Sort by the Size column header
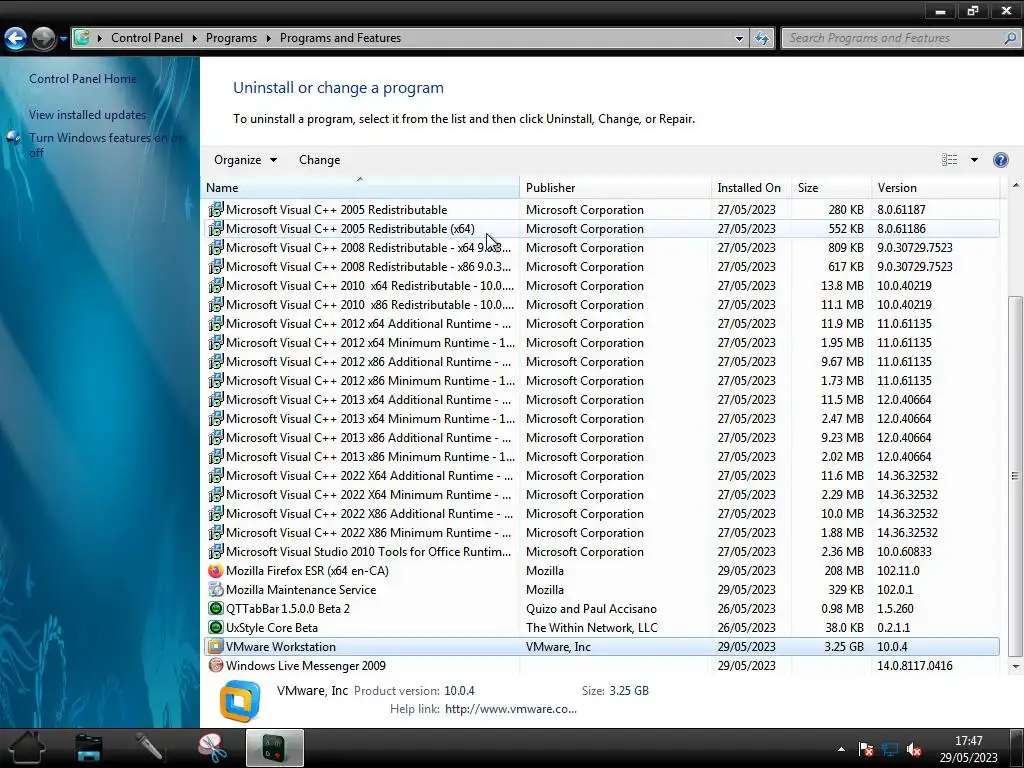 pos(831,187)
